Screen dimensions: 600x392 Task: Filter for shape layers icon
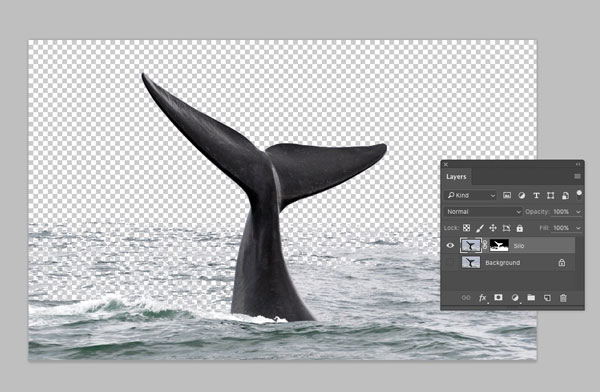pyautogui.click(x=551, y=196)
